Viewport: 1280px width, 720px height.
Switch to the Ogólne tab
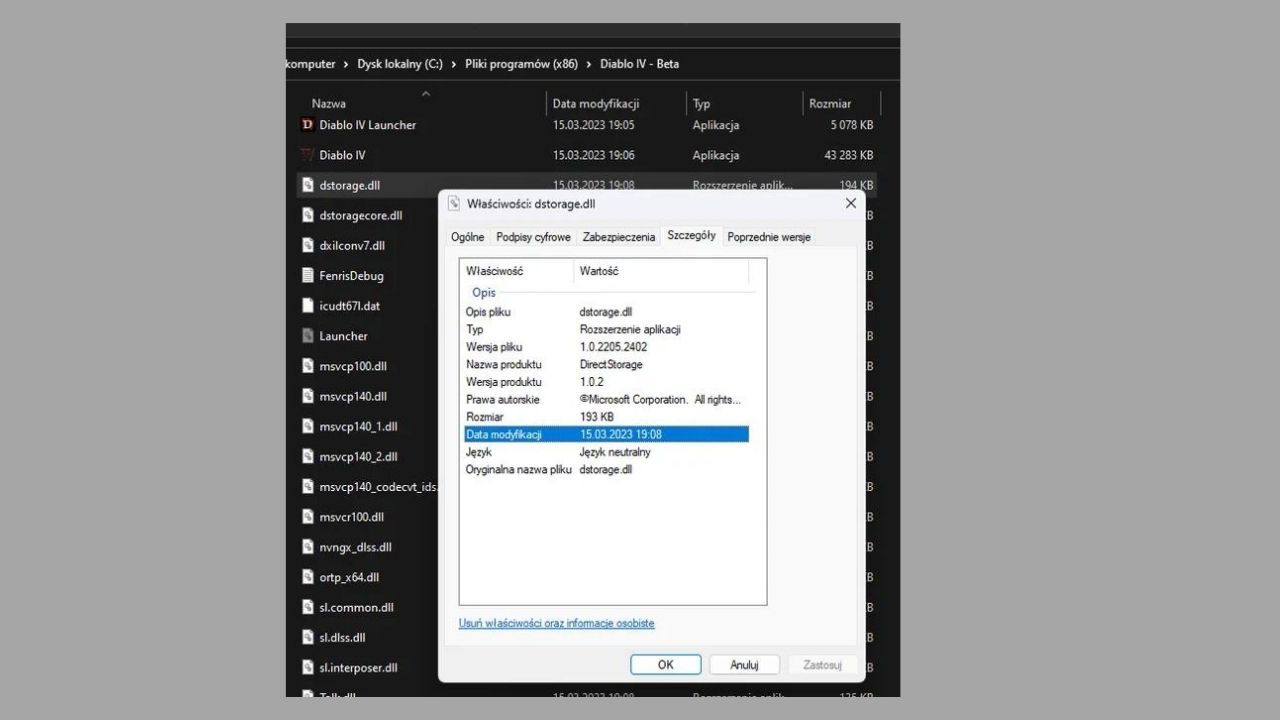coord(467,237)
